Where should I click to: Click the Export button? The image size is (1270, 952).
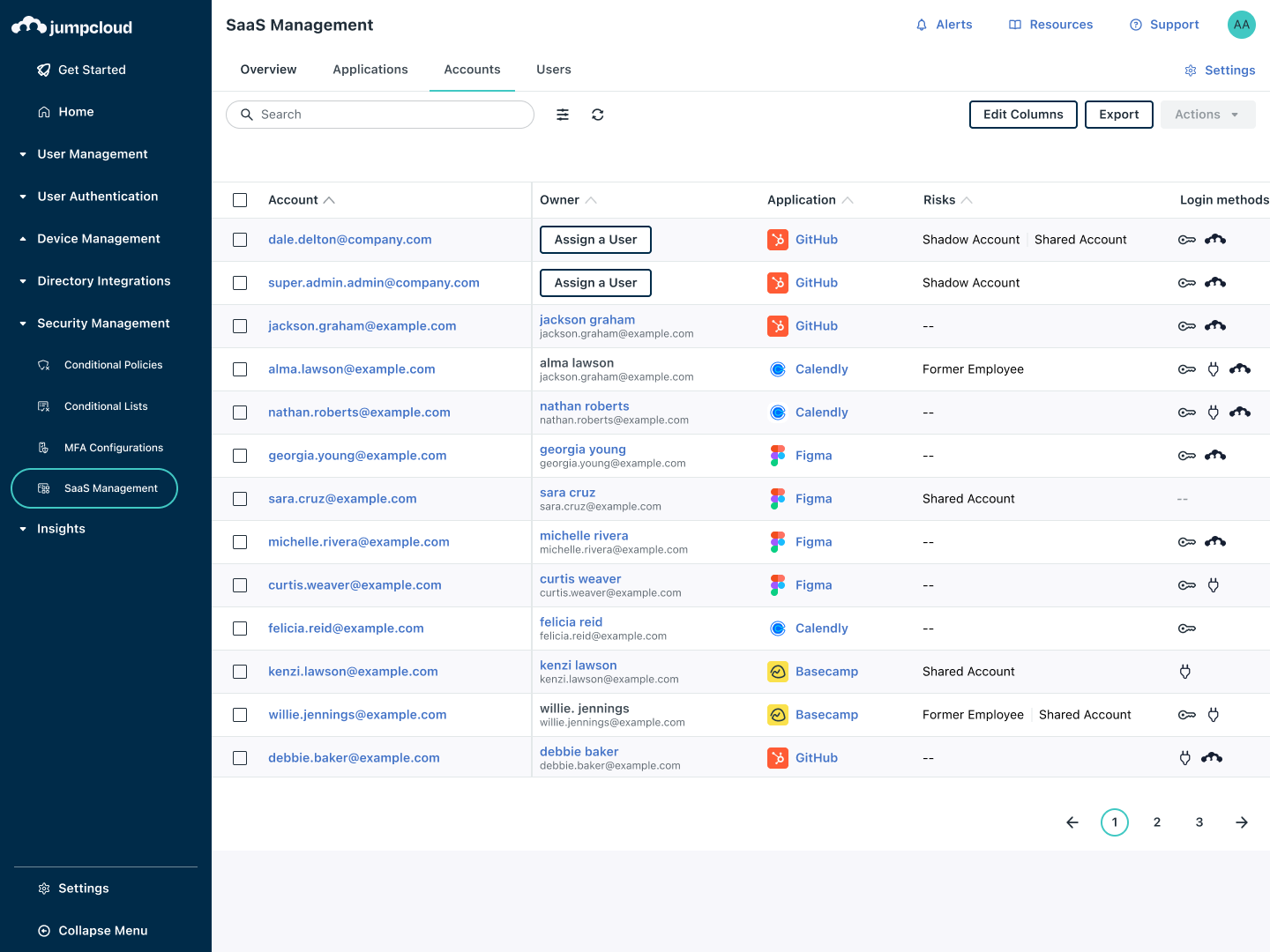(1119, 115)
